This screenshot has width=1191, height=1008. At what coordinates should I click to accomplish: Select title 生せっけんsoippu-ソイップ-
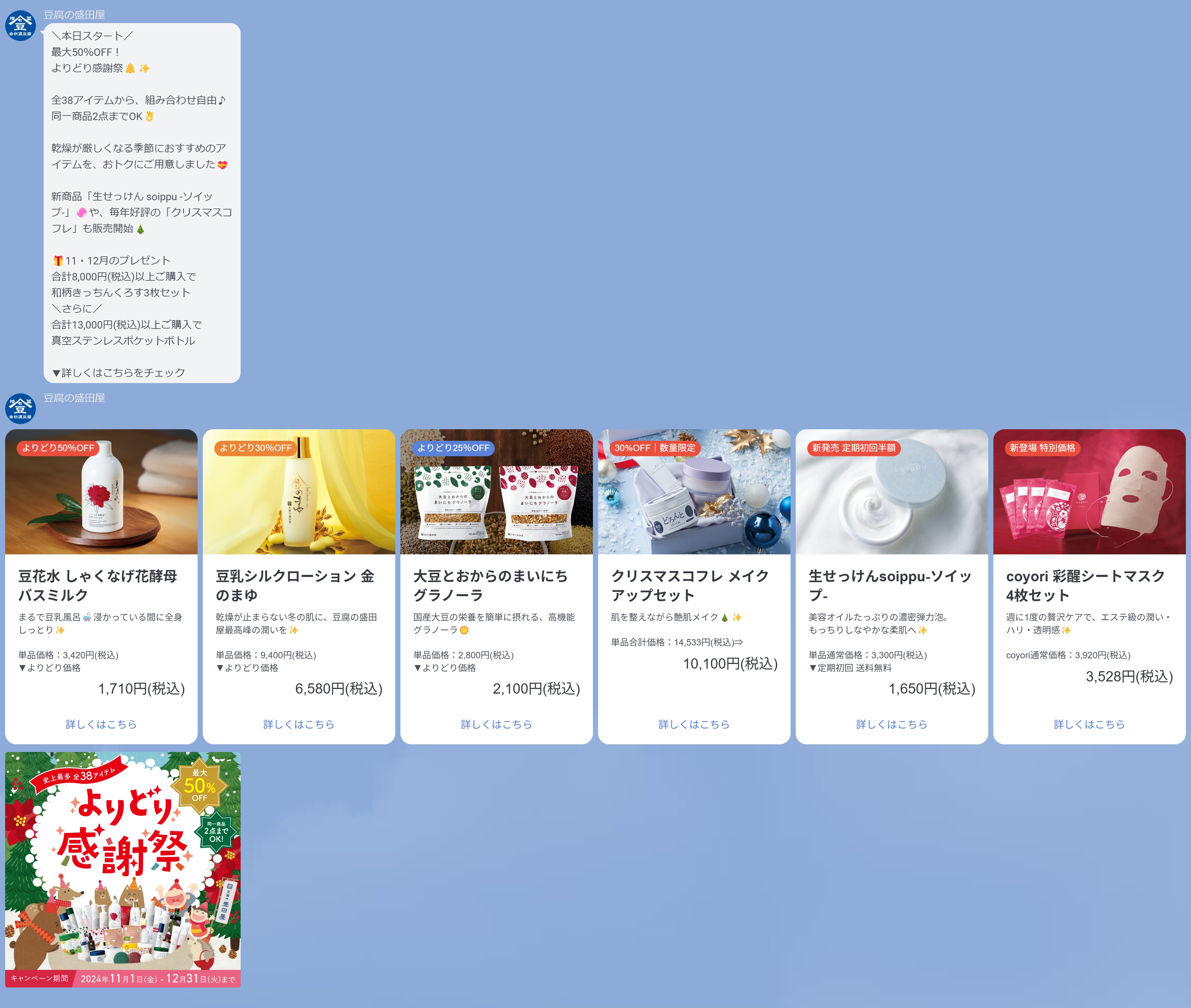tap(890, 586)
